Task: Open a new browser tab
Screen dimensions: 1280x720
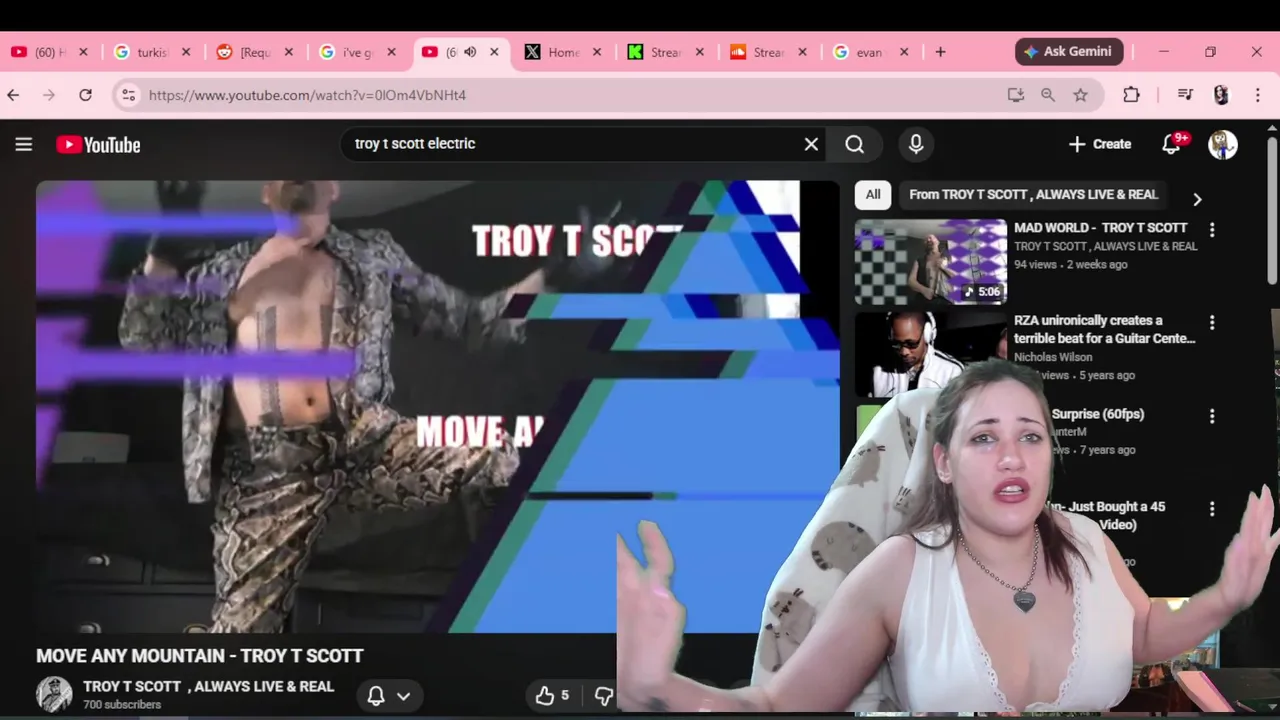Action: [940, 52]
